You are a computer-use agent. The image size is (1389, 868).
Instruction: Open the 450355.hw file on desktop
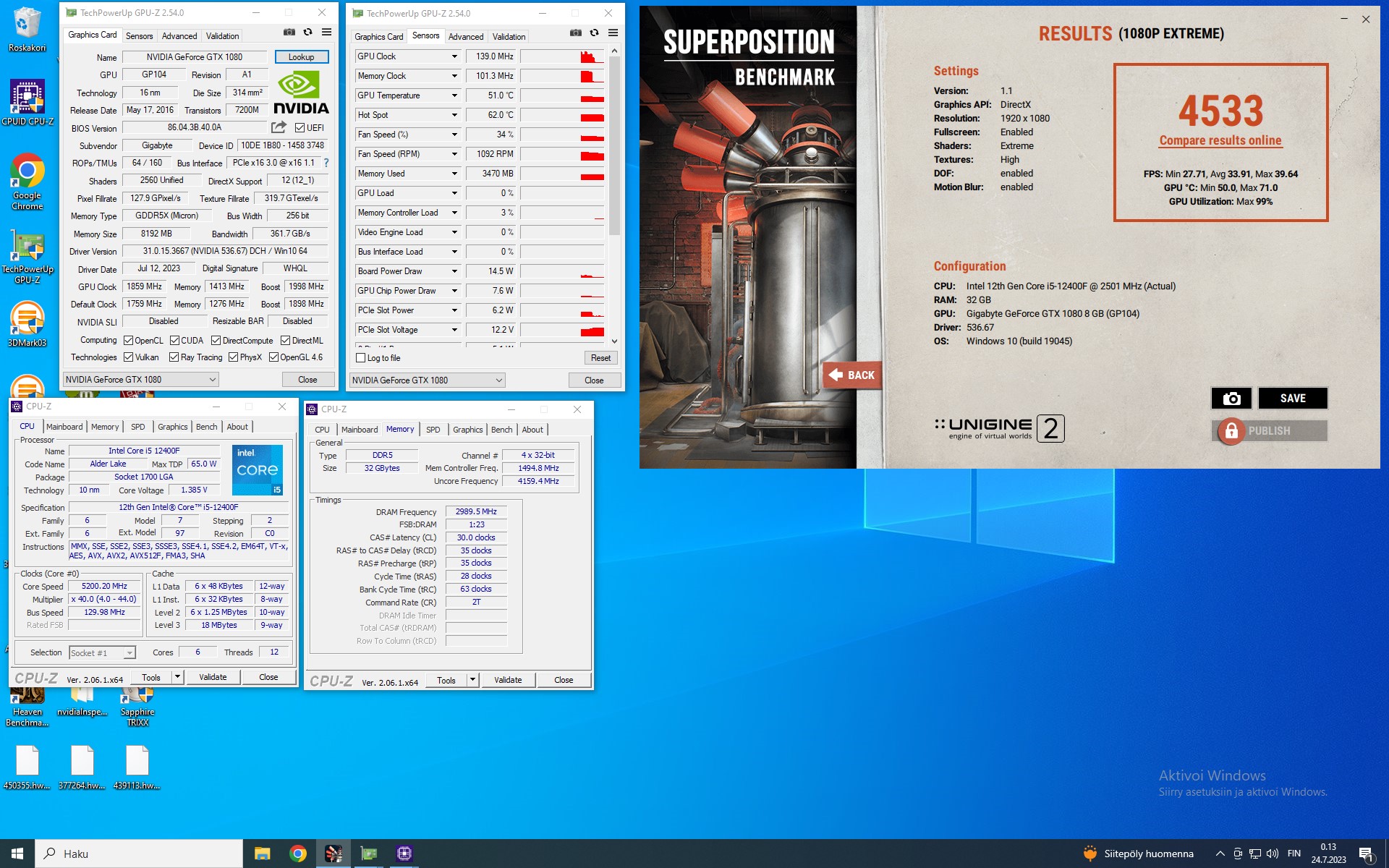tap(27, 767)
